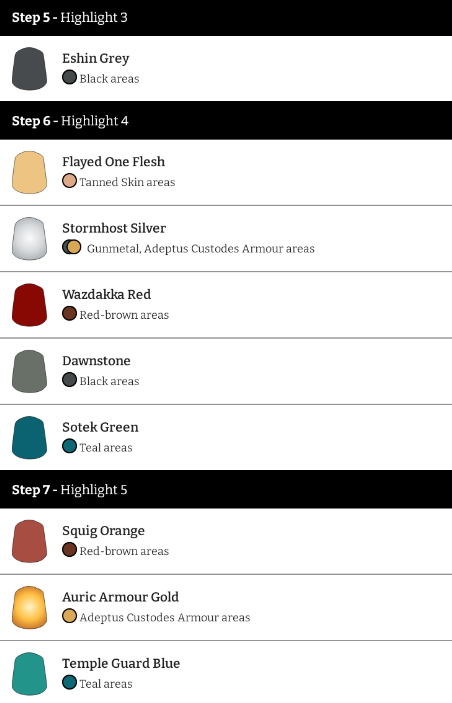Screen dimensions: 452x703
Task: Tap the Flayed One Flesh paint pot icon
Action: pyautogui.click(x=29, y=172)
